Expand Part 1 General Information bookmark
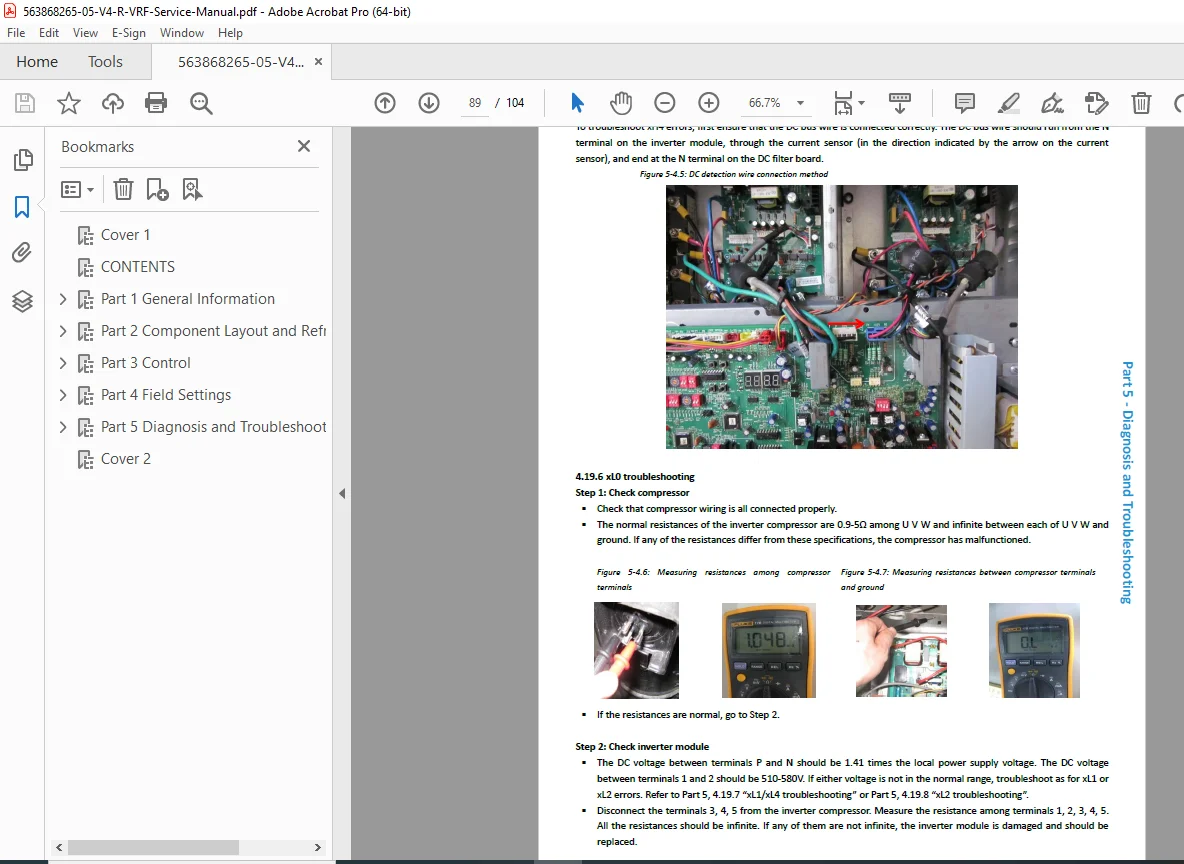The image size is (1184, 864). [63, 299]
